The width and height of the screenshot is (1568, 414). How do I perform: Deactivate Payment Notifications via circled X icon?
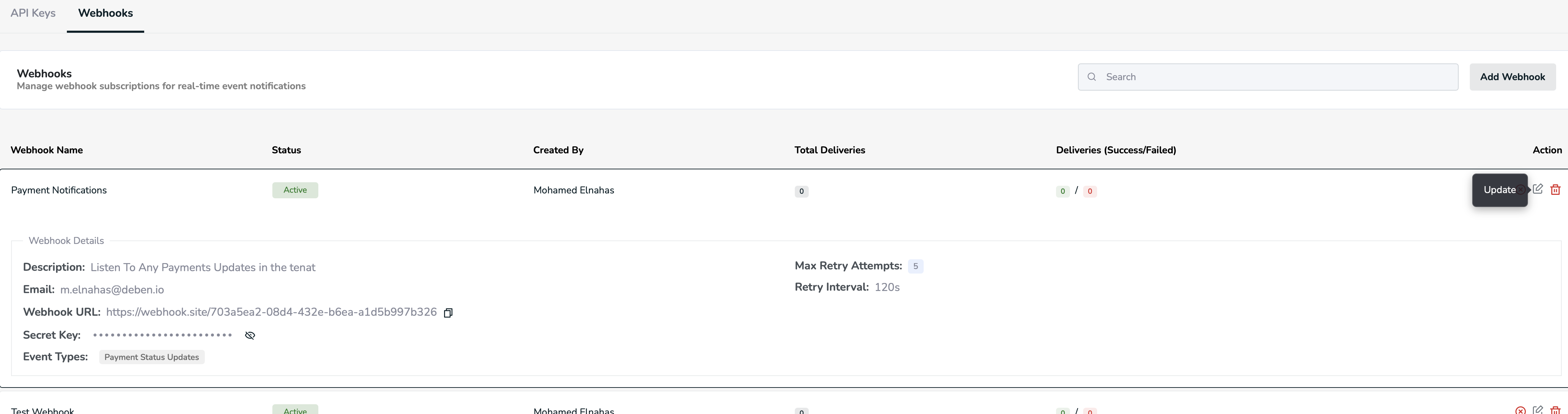pos(1521,189)
